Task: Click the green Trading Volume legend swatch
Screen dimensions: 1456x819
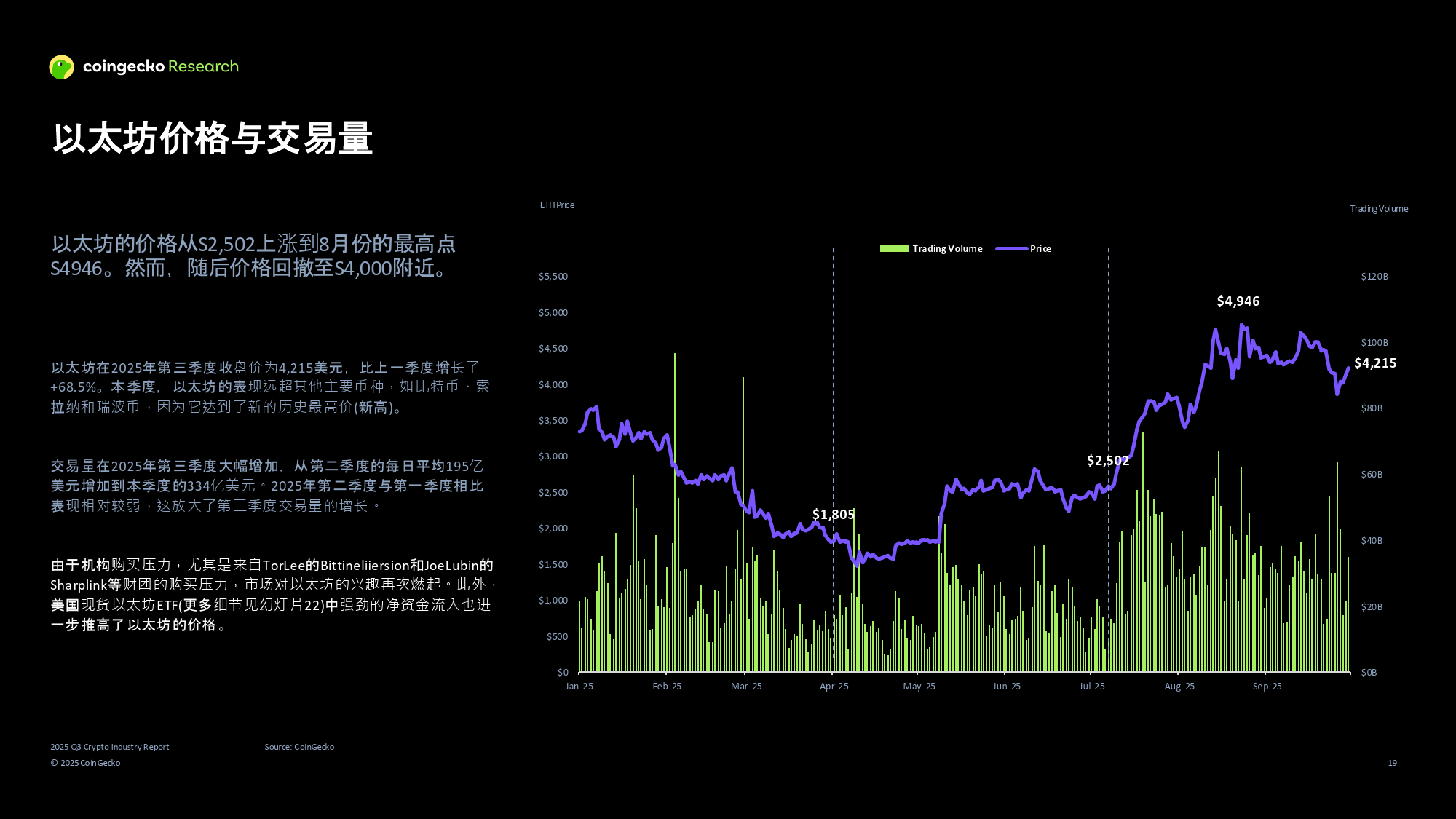Action: tap(894, 249)
